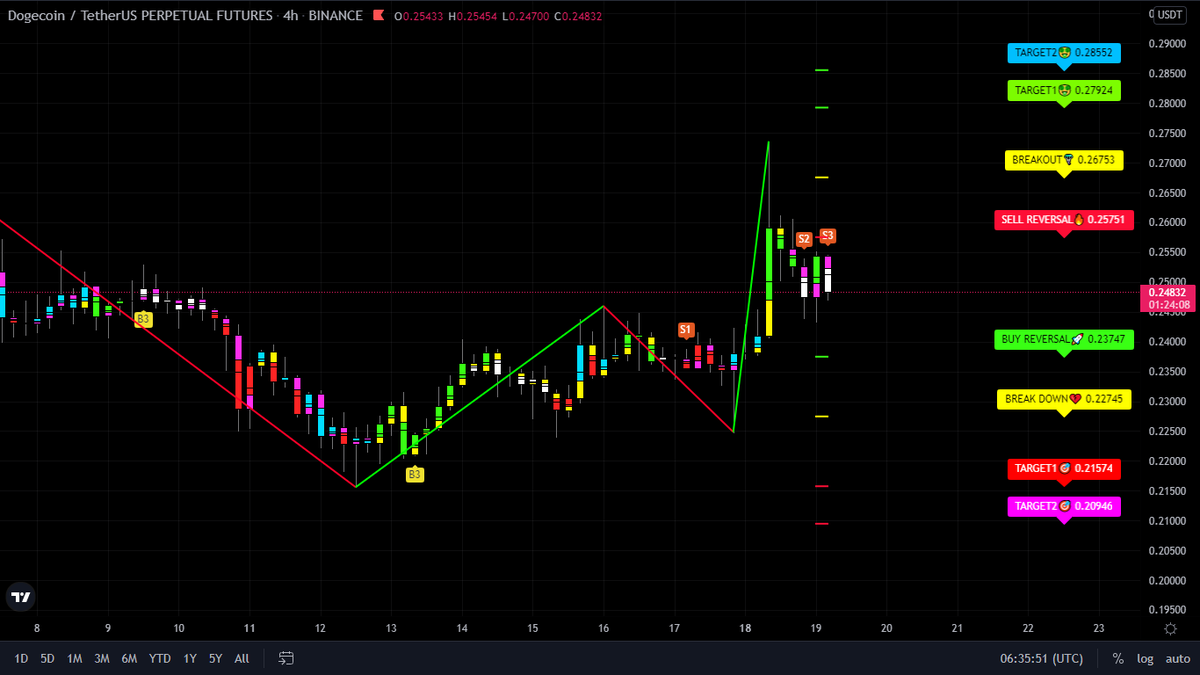Select the 5D time range

click(x=47, y=658)
